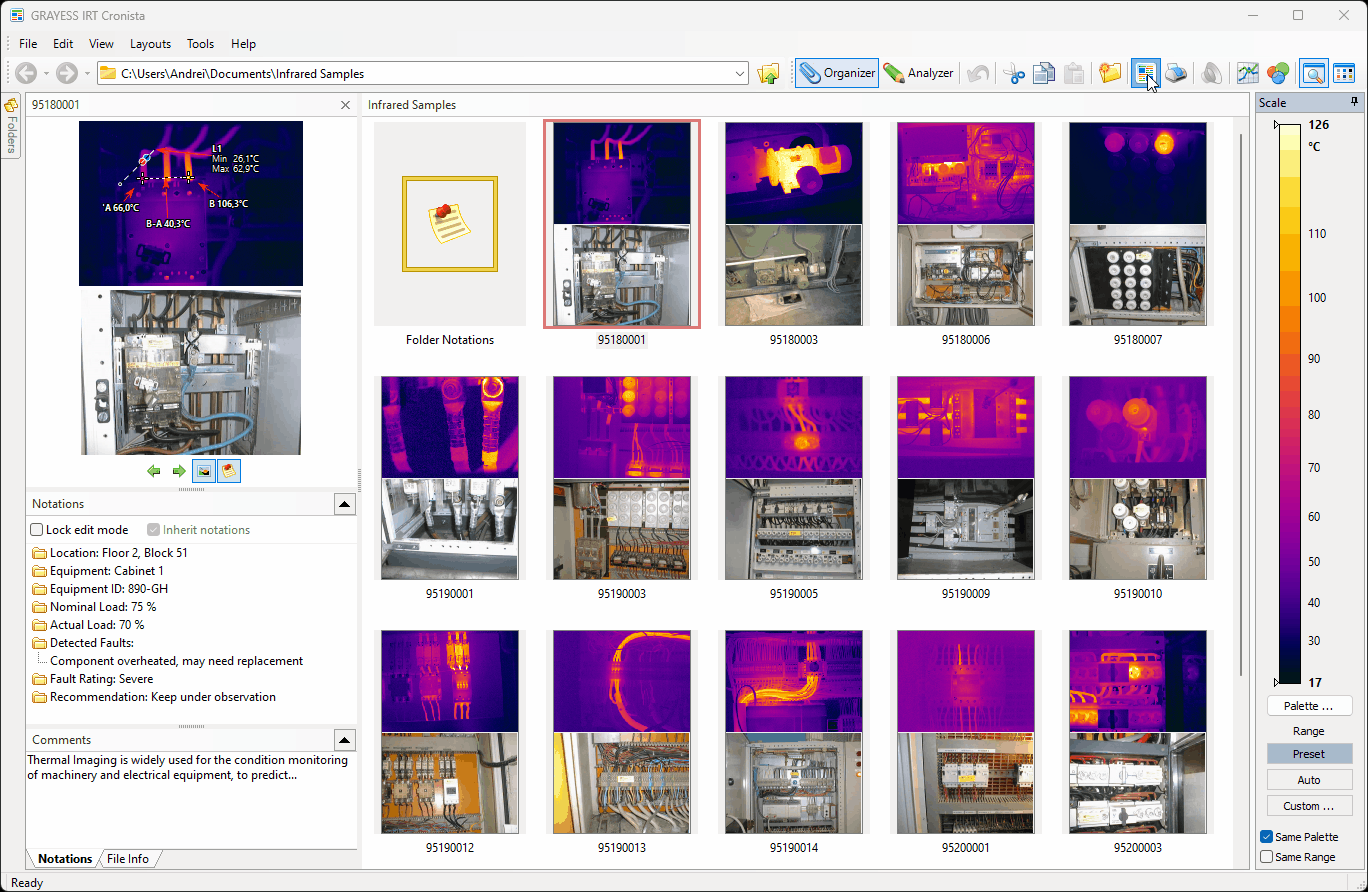
Task: Click the scissors Cut icon
Action: pos(1013,73)
